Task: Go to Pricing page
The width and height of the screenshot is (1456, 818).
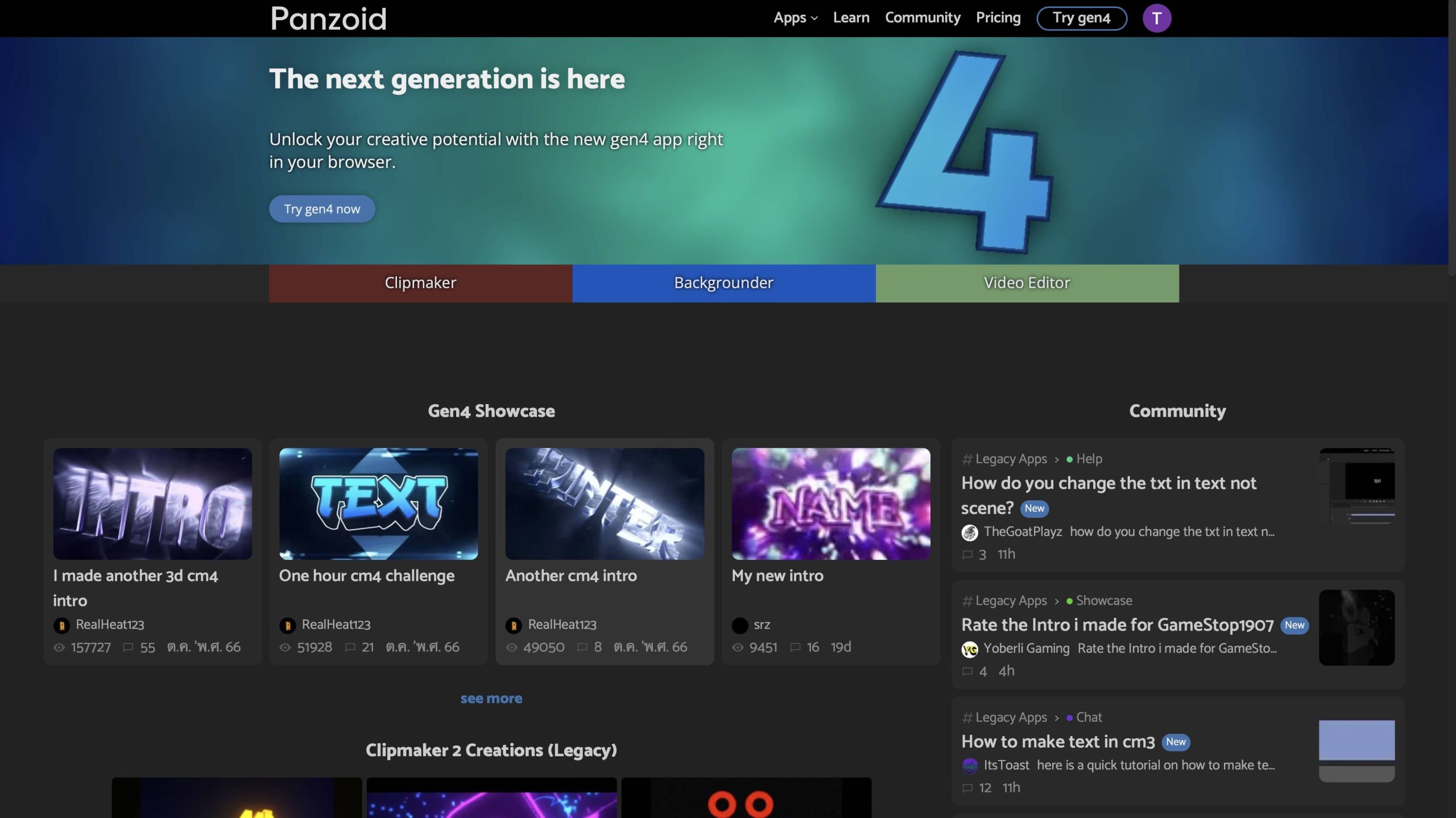Action: coord(998,18)
